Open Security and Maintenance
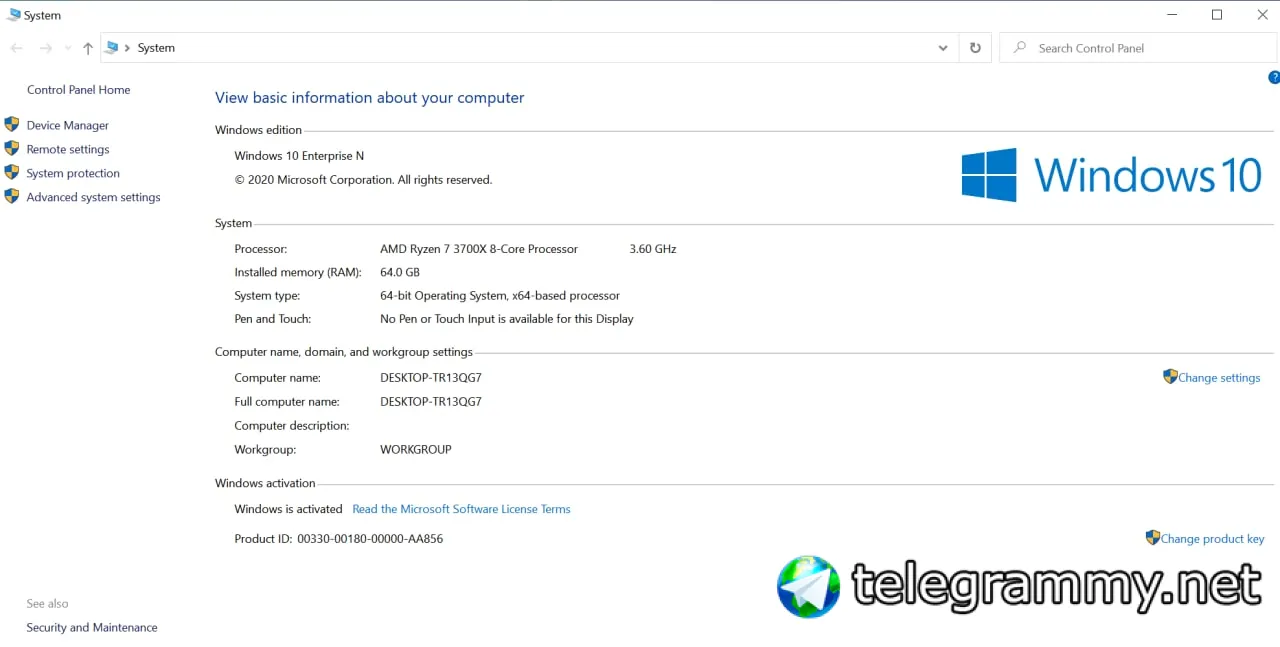This screenshot has width=1280, height=647. point(92,627)
